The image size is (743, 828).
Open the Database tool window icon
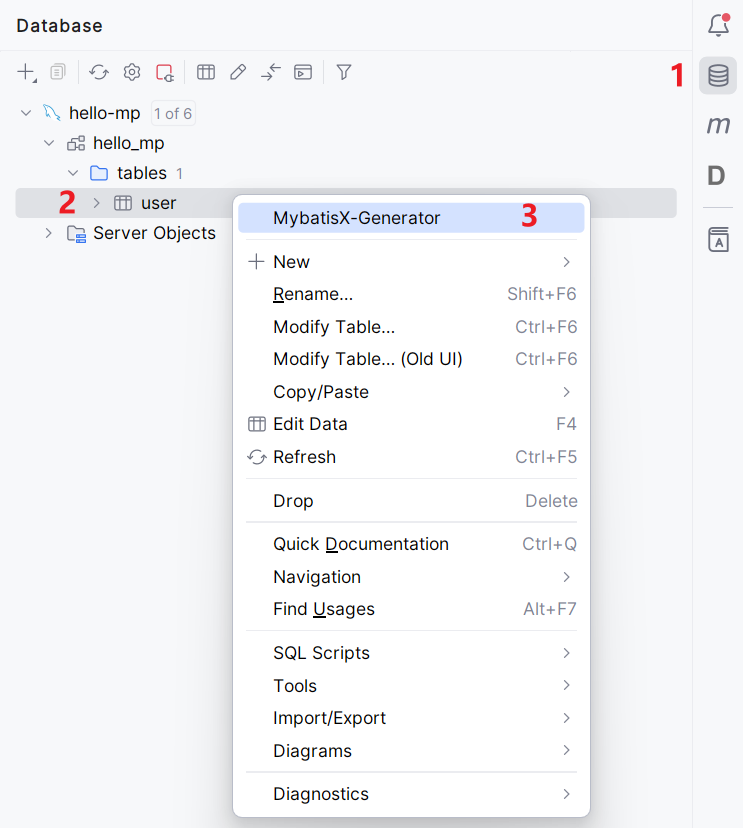coord(717,76)
